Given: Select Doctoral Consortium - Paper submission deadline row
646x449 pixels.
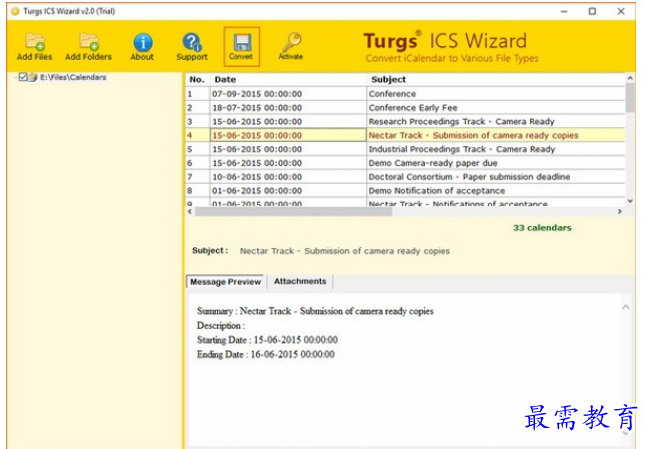Looking at the screenshot, I should [405, 177].
